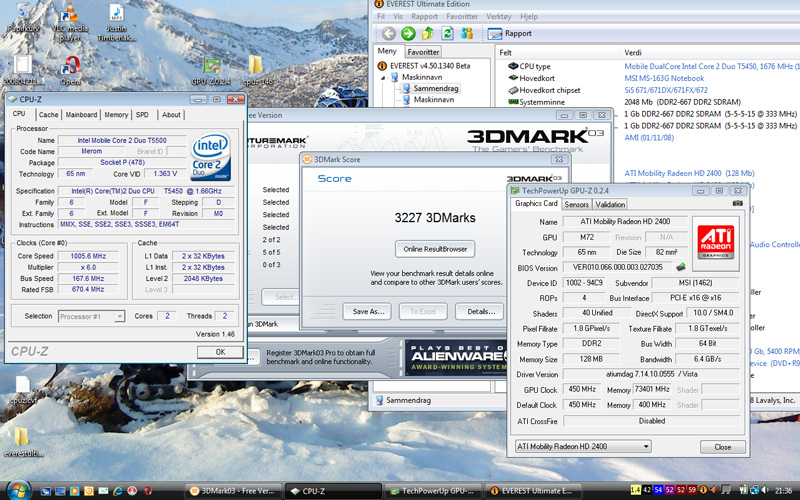The width and height of the screenshot is (800, 500).
Task: Click the EVEREST v4.50.1340 Beta tree root icon
Action: pos(382,66)
